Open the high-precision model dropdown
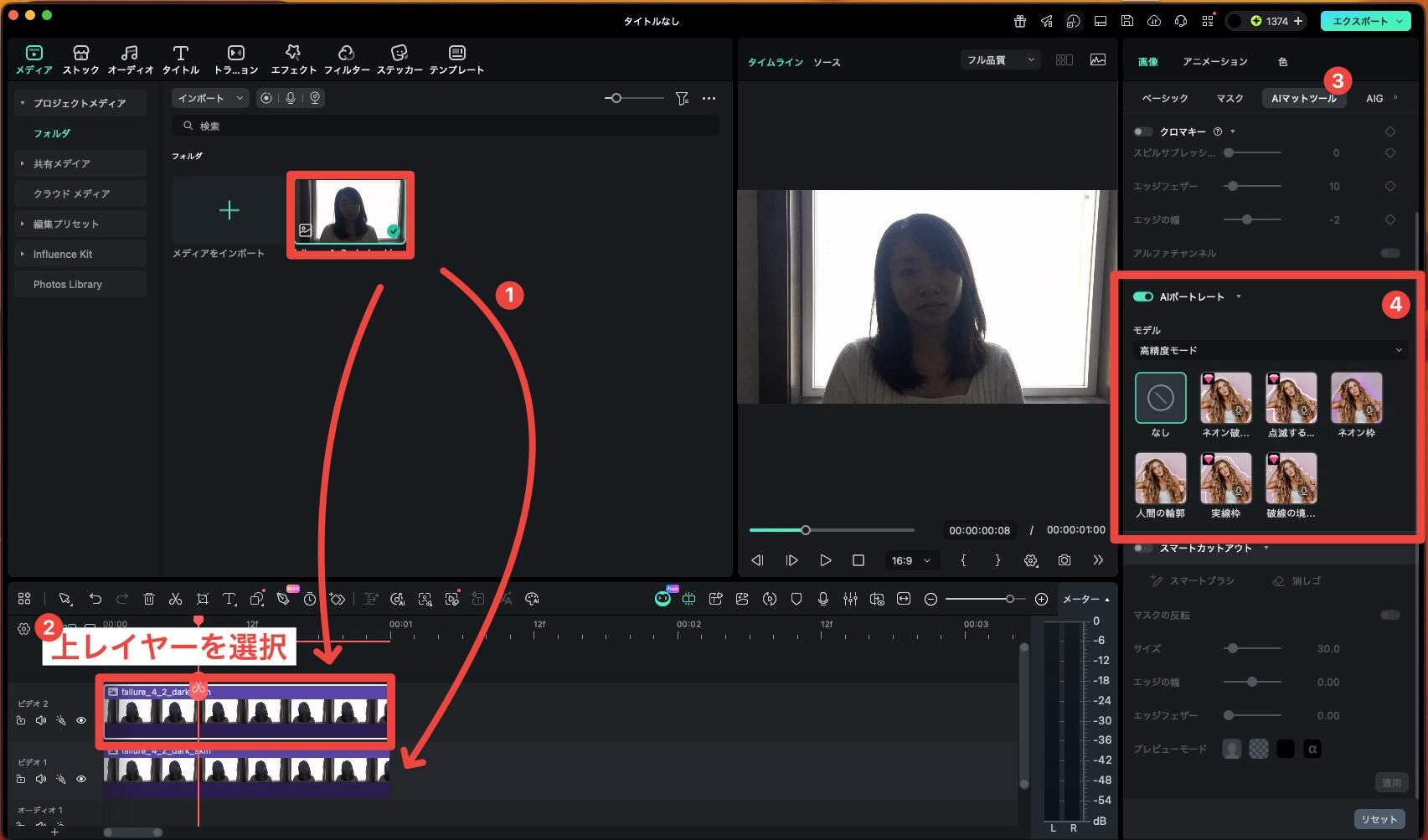This screenshot has height=840, width=1428. [1271, 350]
